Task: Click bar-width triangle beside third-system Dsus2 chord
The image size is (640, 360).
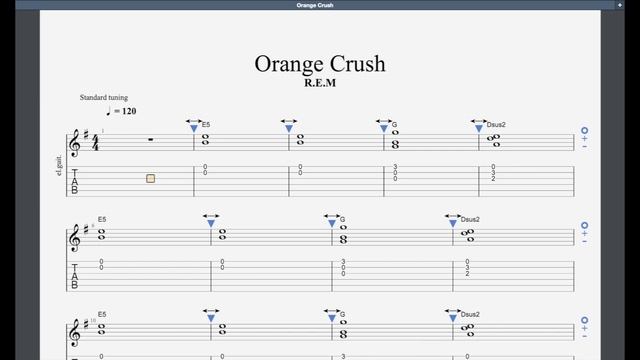Action: click(x=453, y=318)
